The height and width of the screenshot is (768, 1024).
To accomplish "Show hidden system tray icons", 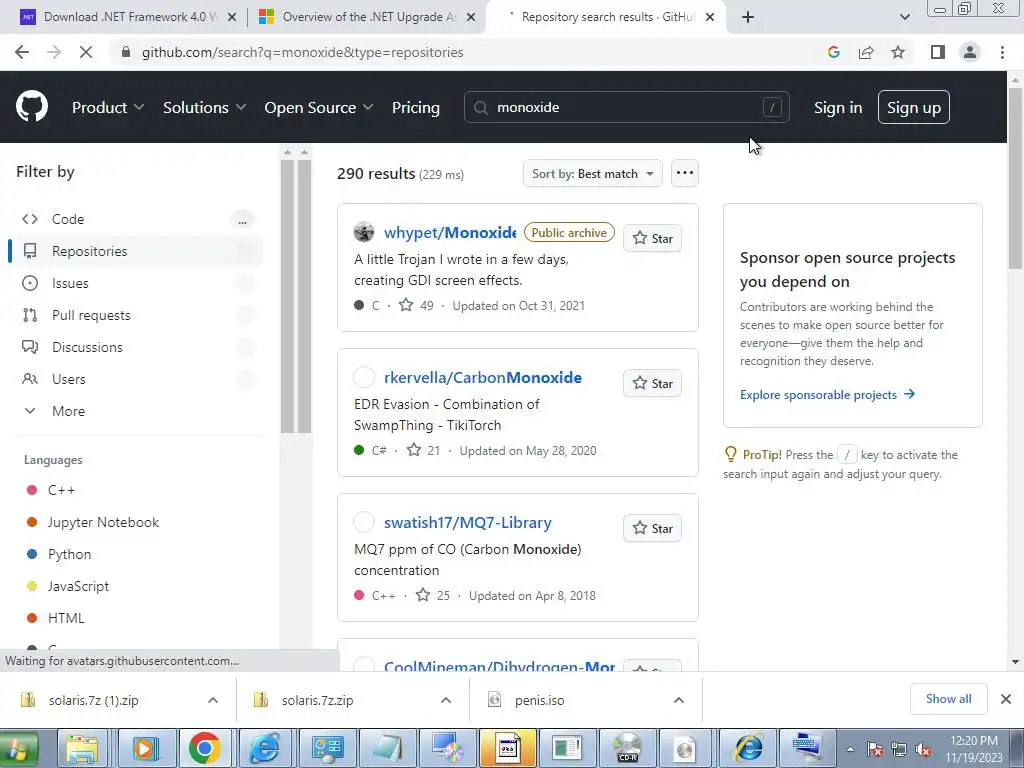I will pyautogui.click(x=850, y=750).
